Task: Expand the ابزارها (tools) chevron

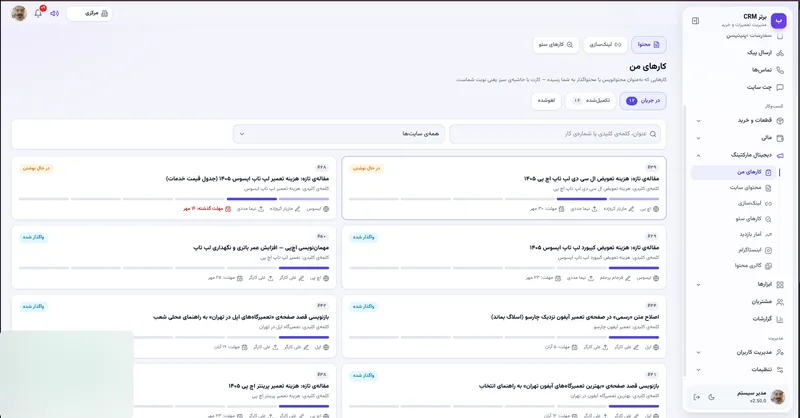Action: pos(698,285)
